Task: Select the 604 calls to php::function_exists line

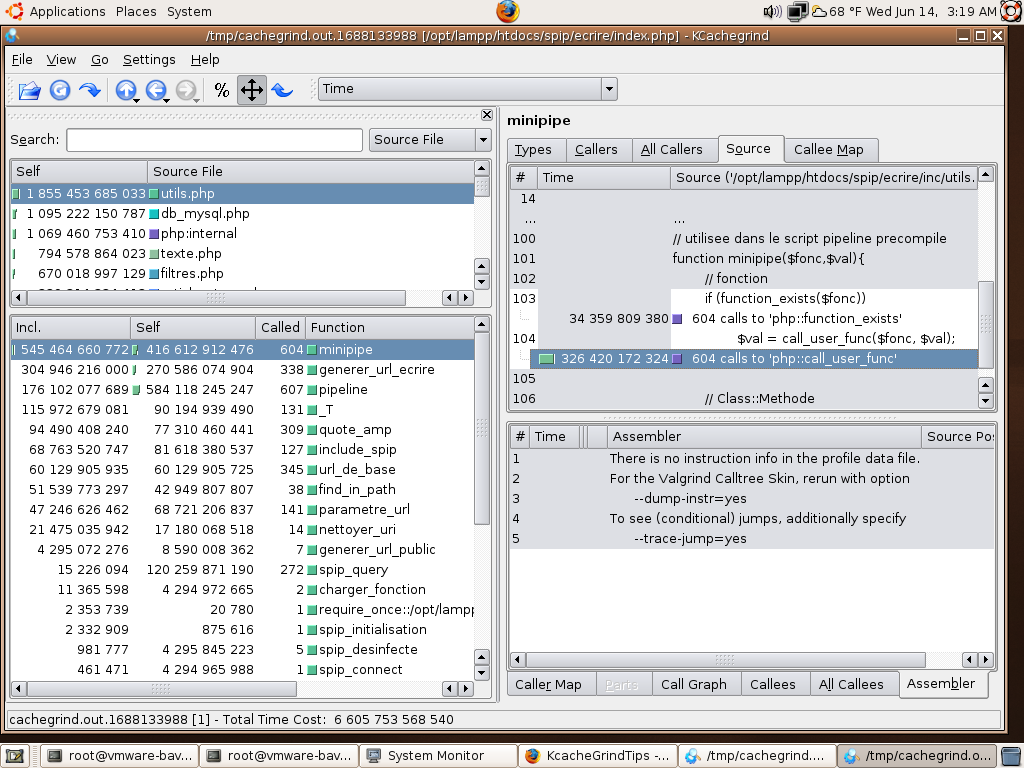Action: [x=744, y=319]
